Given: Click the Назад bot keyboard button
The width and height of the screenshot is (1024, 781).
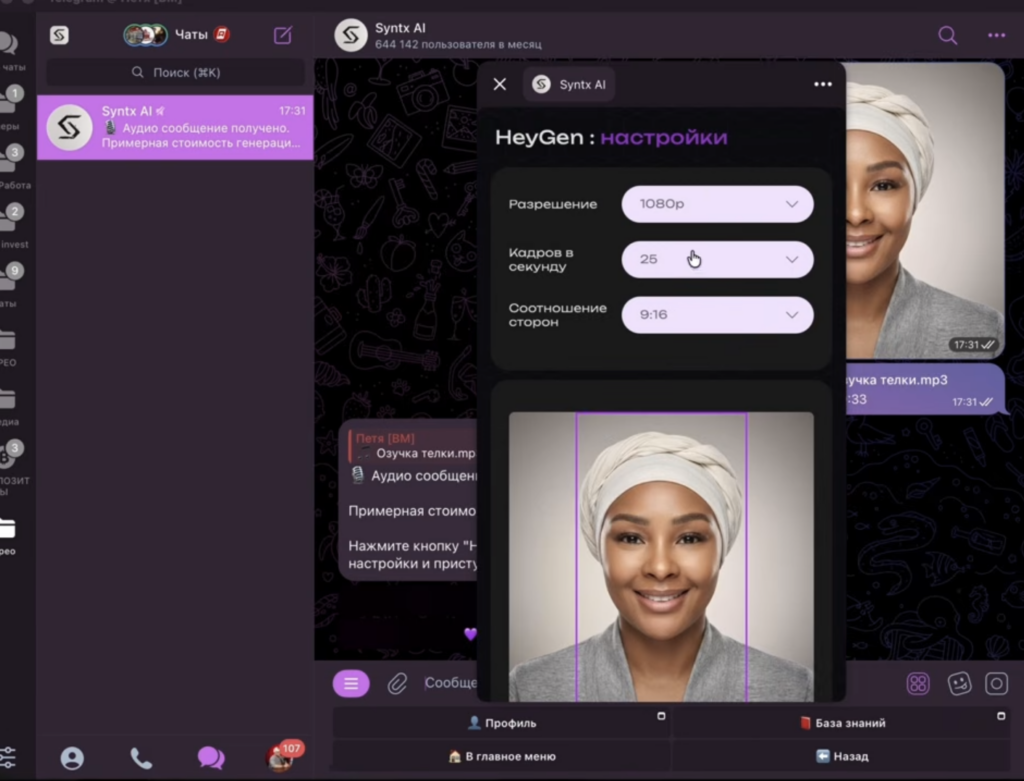Looking at the screenshot, I should pos(841,756).
